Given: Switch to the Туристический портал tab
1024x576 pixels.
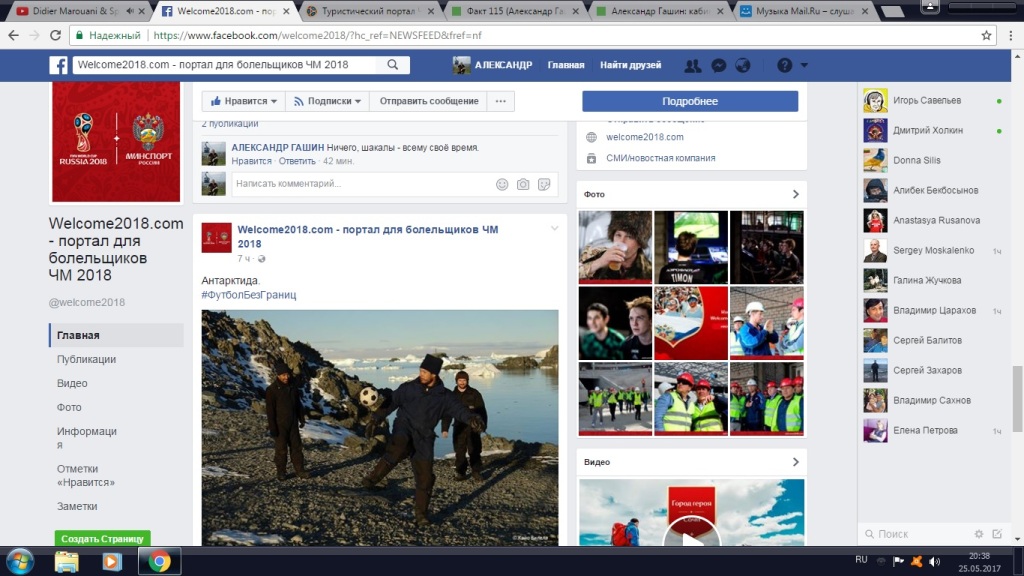Looking at the screenshot, I should (368, 11).
